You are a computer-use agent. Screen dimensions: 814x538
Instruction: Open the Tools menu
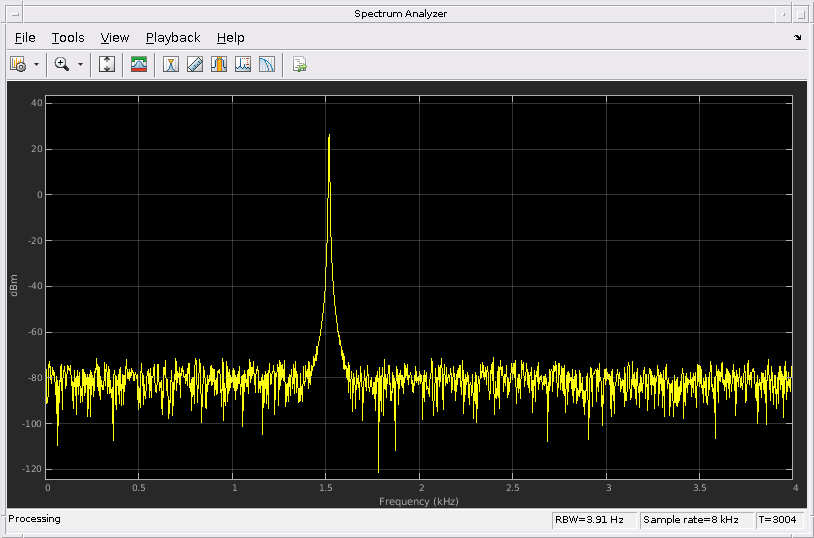[x=67, y=38]
